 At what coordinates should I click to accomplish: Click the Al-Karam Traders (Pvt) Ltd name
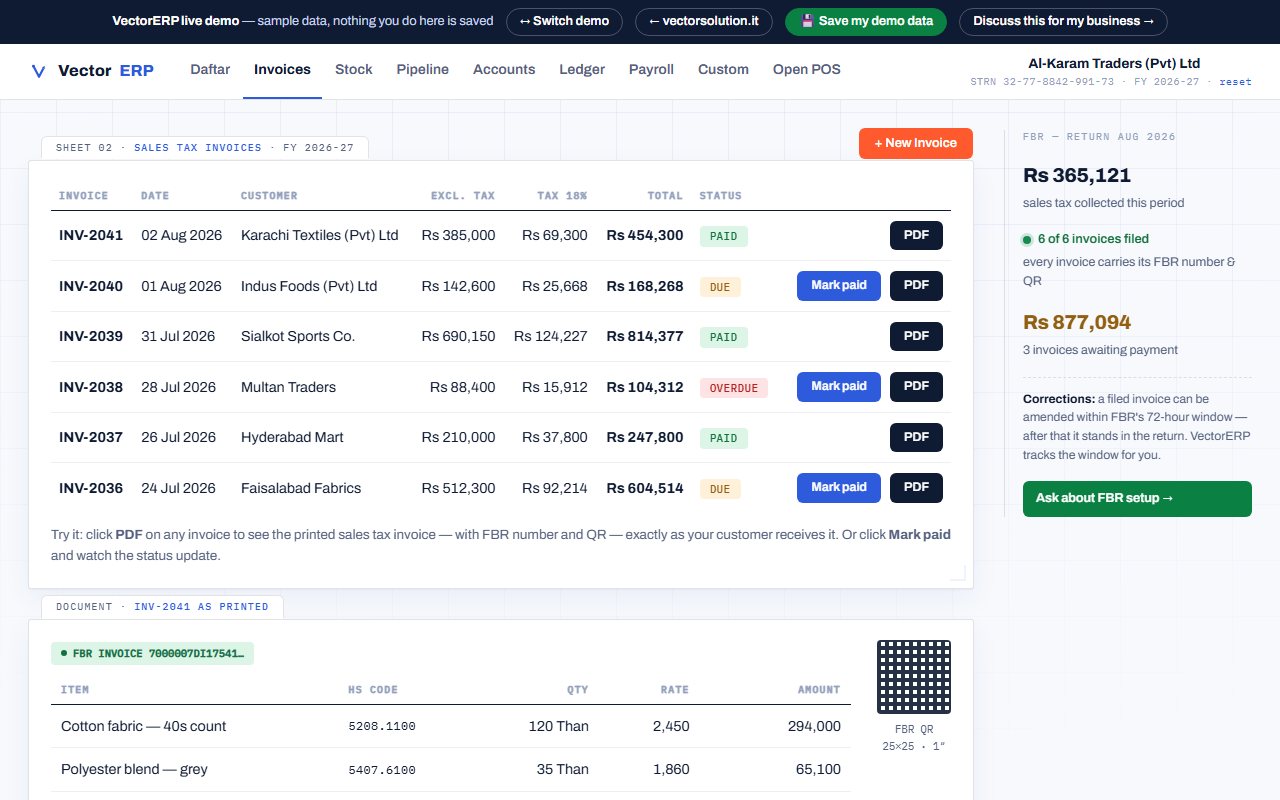(1114, 63)
